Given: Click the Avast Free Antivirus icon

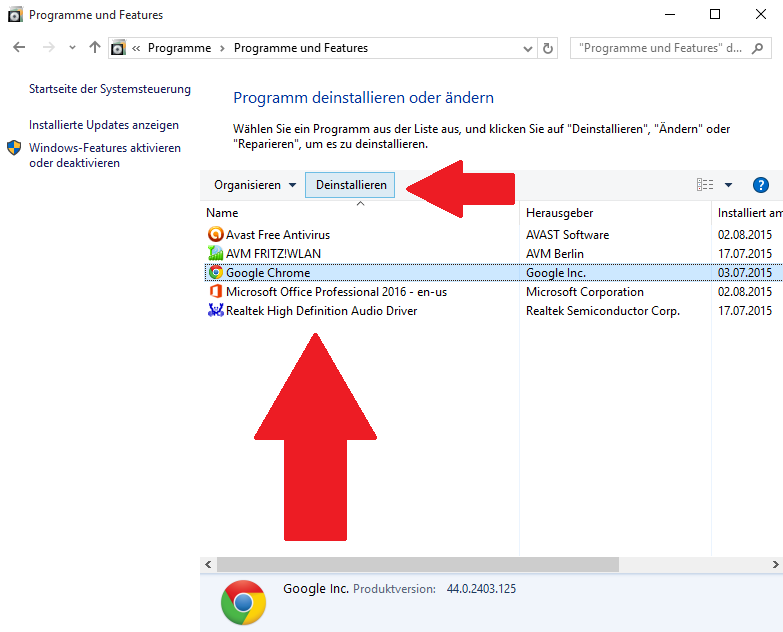Looking at the screenshot, I should (x=215, y=235).
